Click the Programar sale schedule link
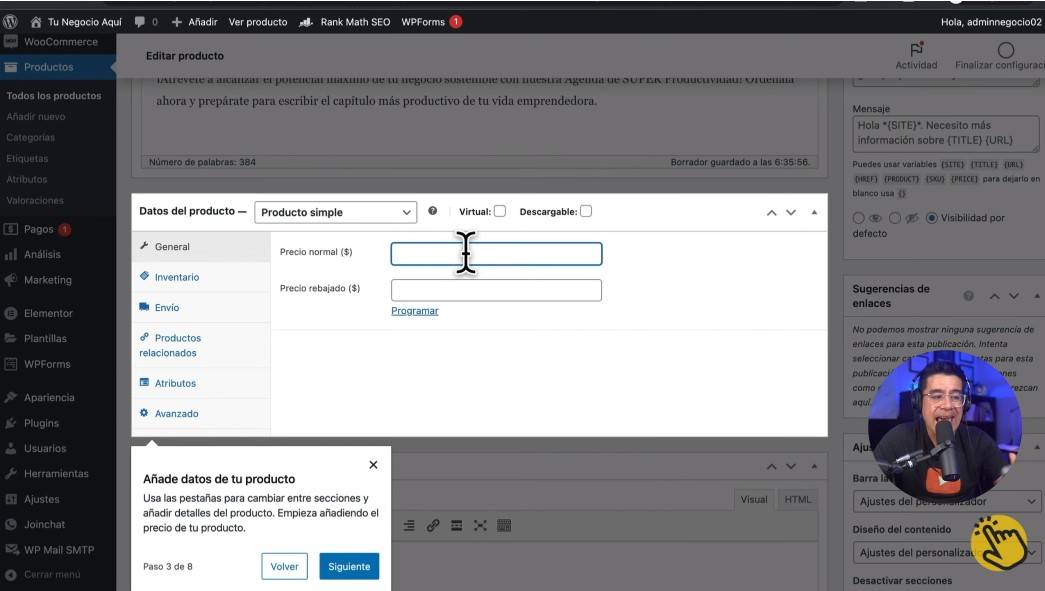Screen dimensions: 1045x591 [415, 310]
